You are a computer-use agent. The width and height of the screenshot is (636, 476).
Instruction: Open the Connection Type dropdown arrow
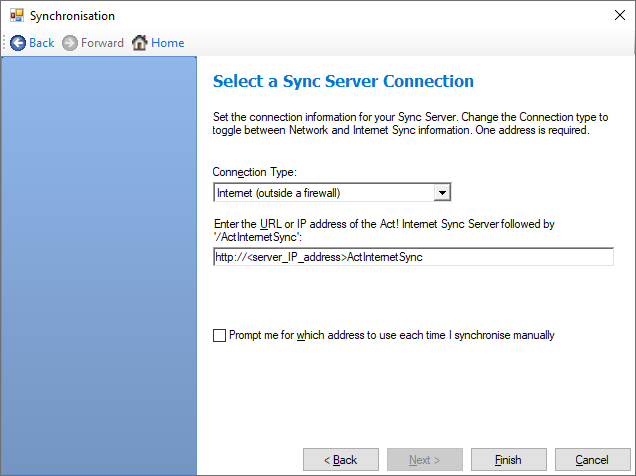442,193
